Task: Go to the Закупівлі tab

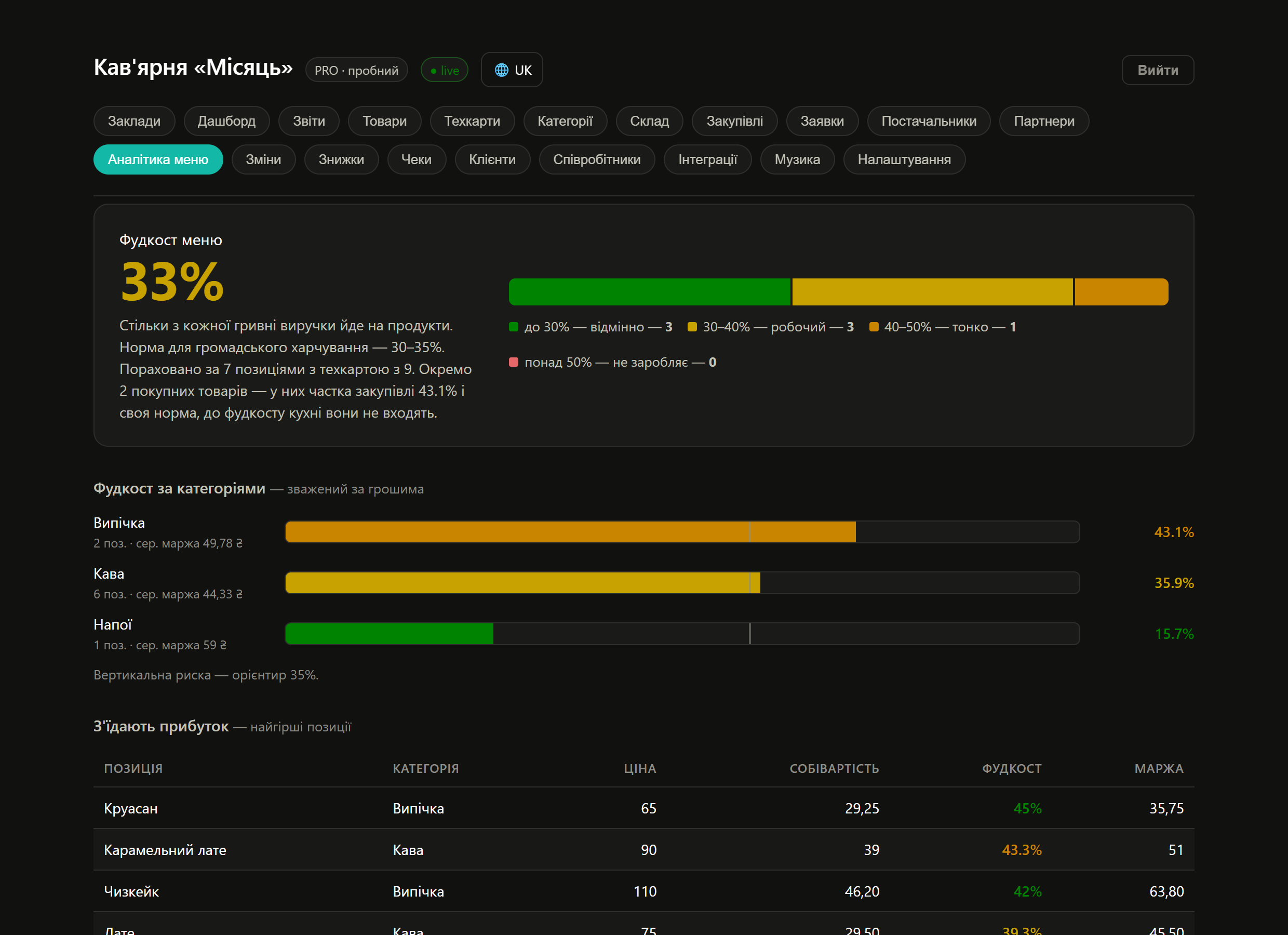Action: click(734, 121)
